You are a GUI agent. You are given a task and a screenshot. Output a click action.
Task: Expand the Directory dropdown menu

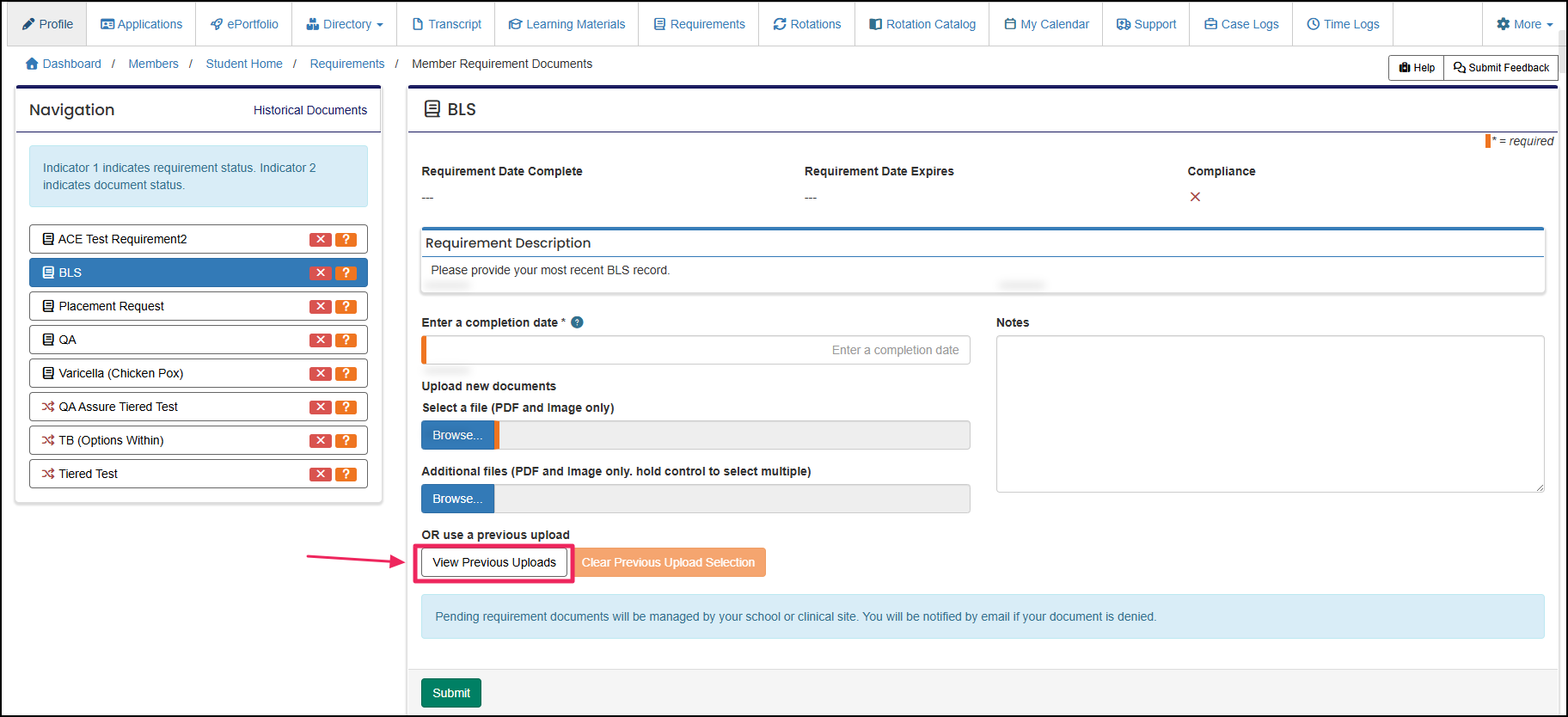pyautogui.click(x=345, y=24)
